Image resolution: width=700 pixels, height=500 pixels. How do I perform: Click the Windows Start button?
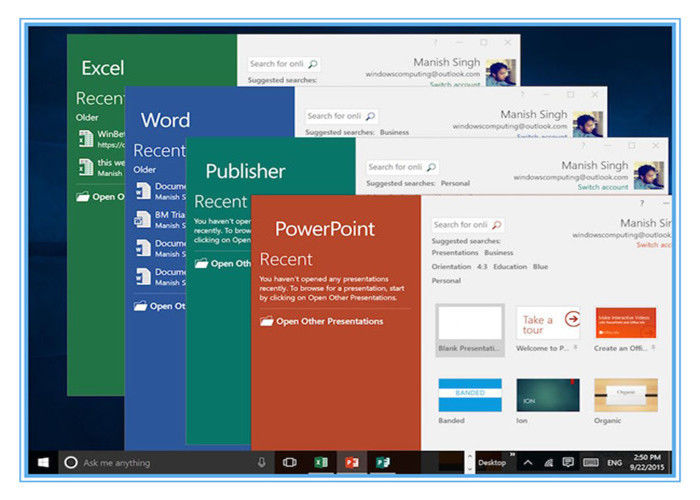coord(43,462)
